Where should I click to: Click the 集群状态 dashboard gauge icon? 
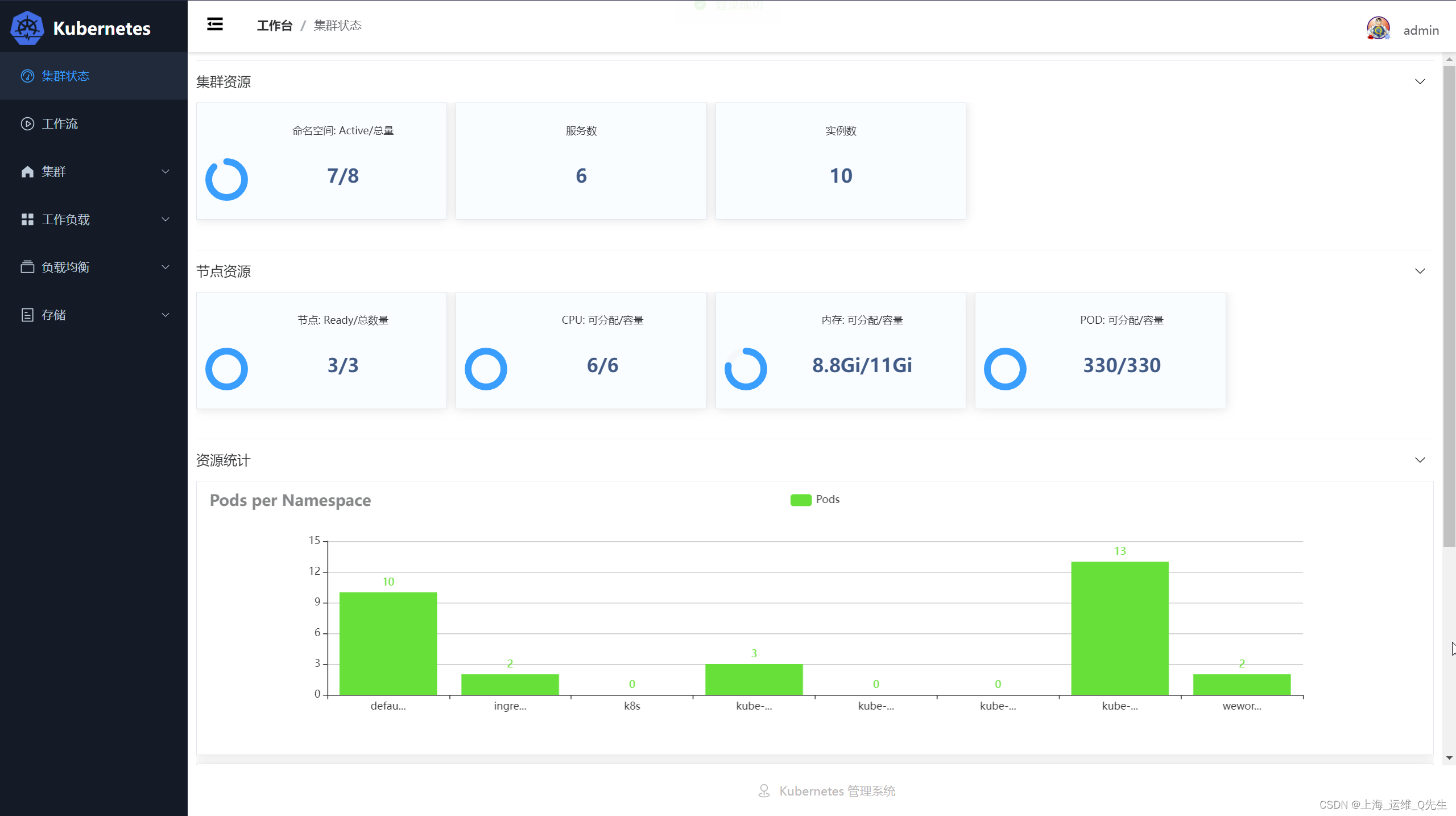(x=27, y=76)
